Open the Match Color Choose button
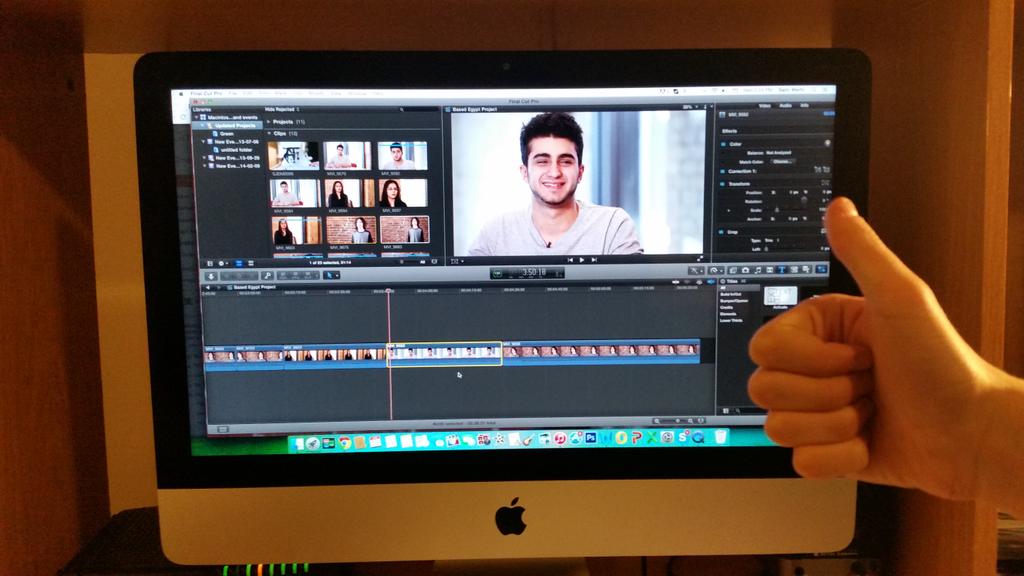The image size is (1024, 576). click(782, 161)
